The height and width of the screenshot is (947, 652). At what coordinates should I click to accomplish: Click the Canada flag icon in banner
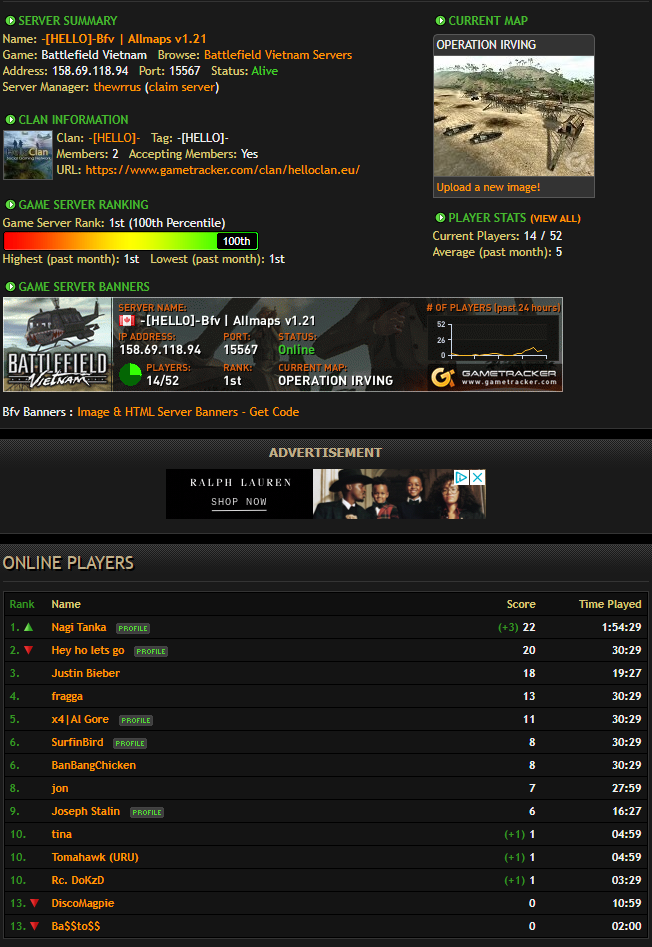(x=127, y=321)
